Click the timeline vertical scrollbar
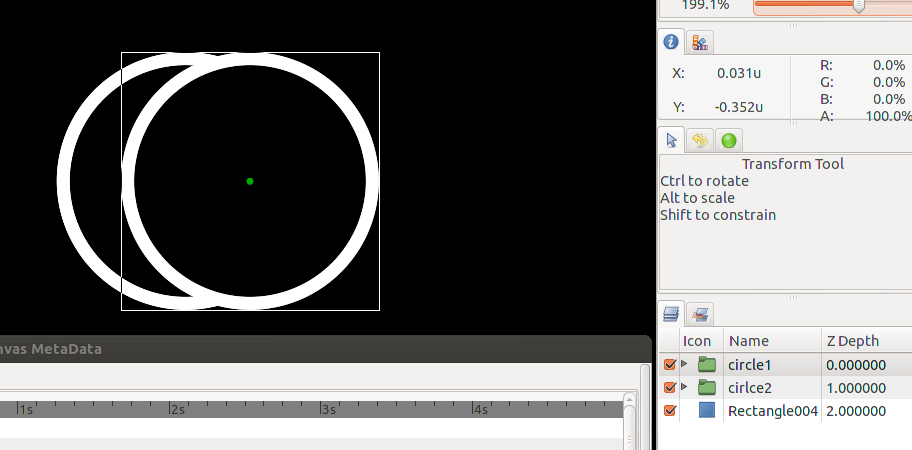 [x=629, y=422]
